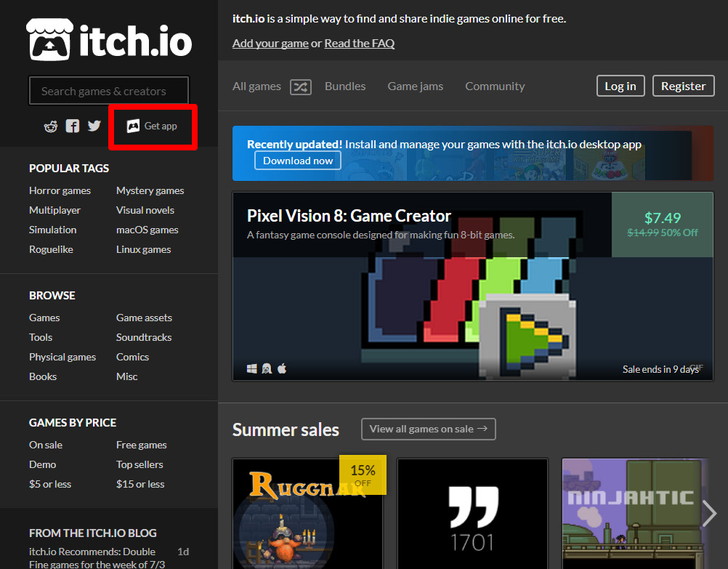Browse the Tools category
Viewport: 728px width, 569px height.
coord(40,337)
